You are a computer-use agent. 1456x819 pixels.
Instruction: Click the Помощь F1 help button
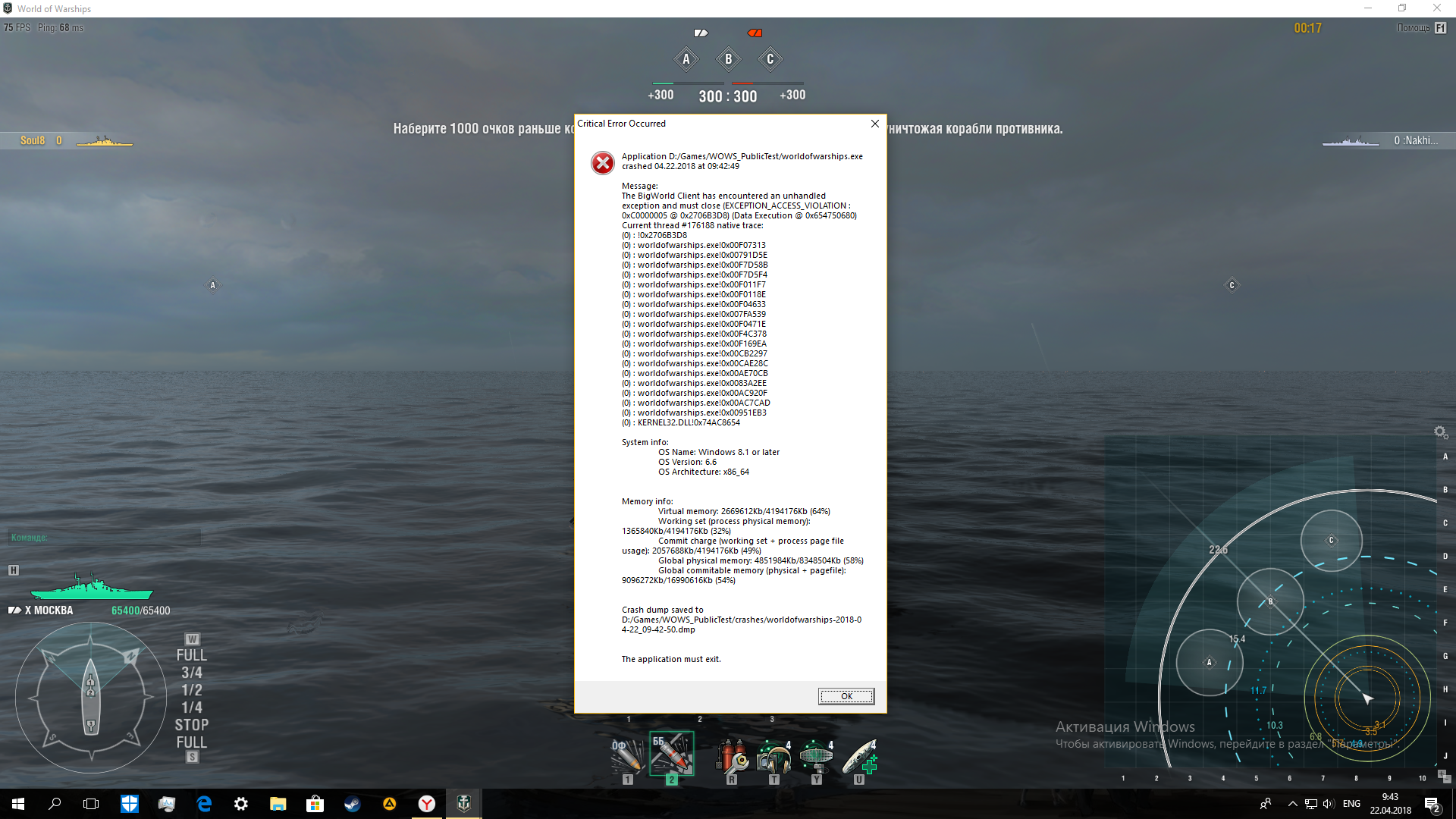[1422, 28]
